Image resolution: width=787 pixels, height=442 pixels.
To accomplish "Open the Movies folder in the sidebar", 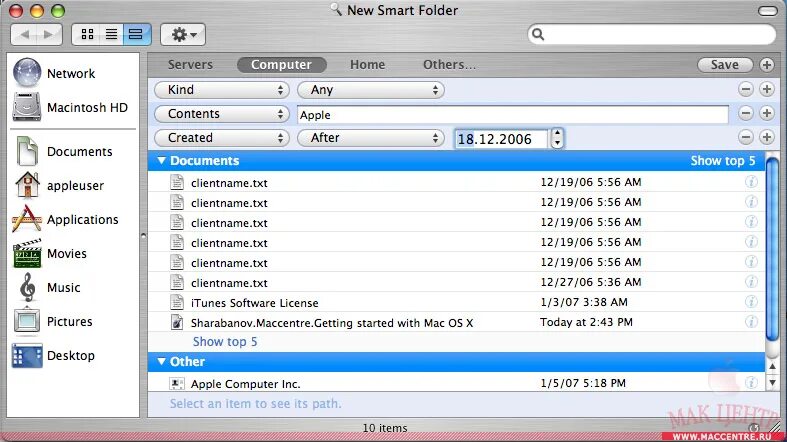I will pos(49,254).
